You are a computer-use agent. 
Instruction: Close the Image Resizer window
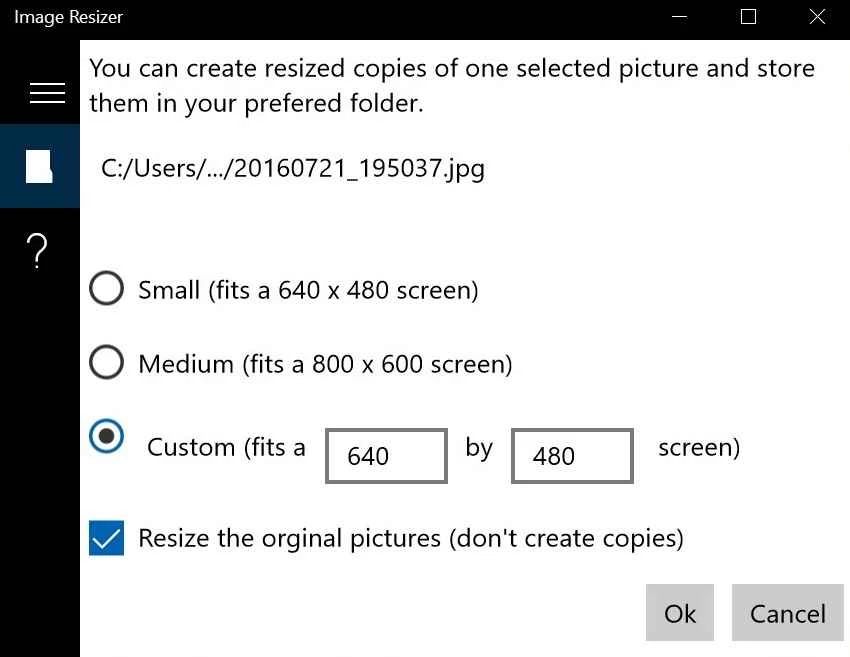click(817, 17)
